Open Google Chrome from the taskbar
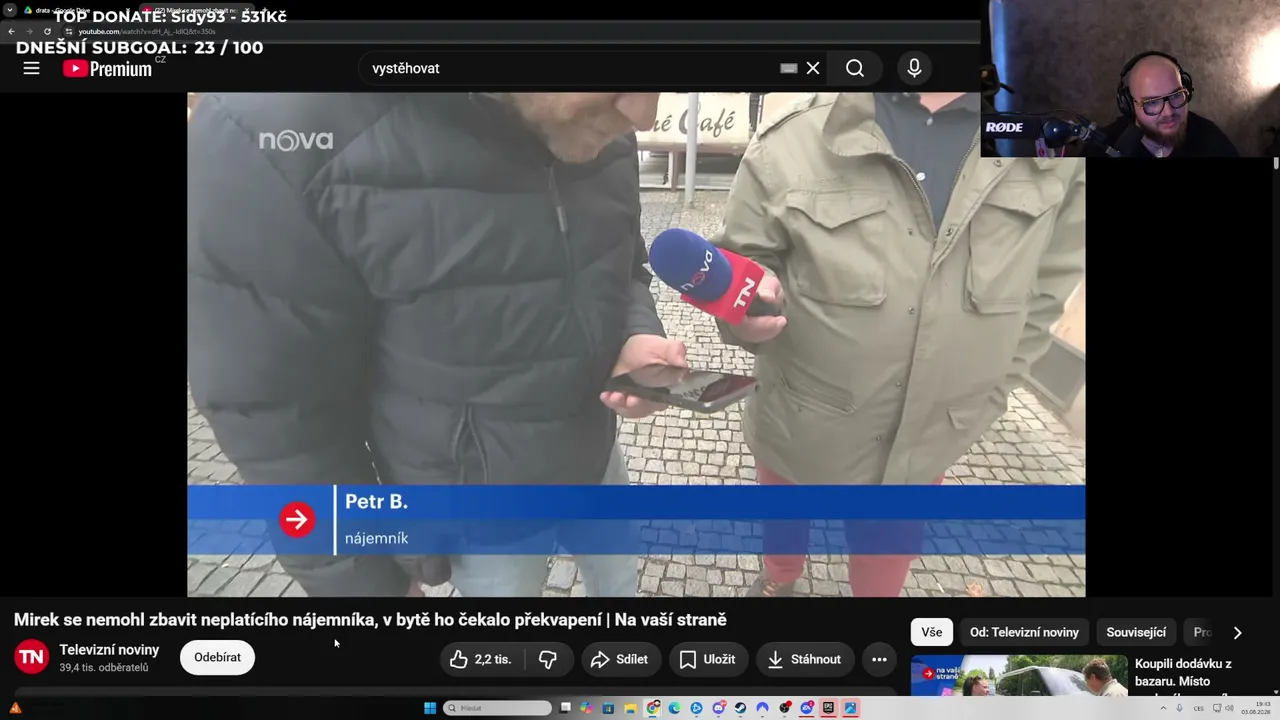1280x720 pixels. 653,708
